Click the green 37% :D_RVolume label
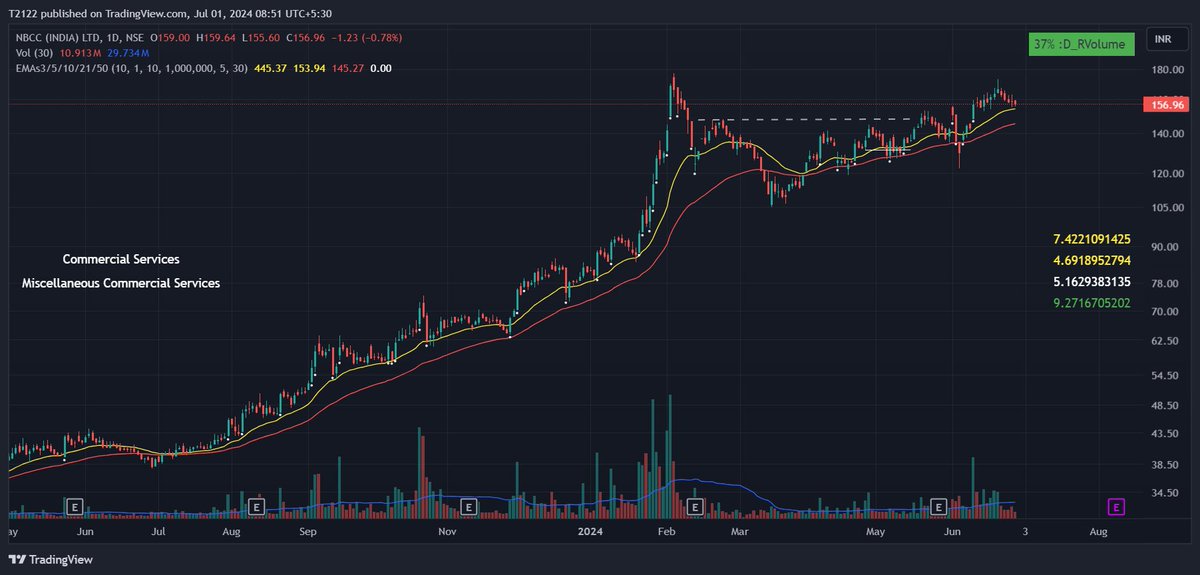This screenshot has width=1200, height=575. point(1080,43)
